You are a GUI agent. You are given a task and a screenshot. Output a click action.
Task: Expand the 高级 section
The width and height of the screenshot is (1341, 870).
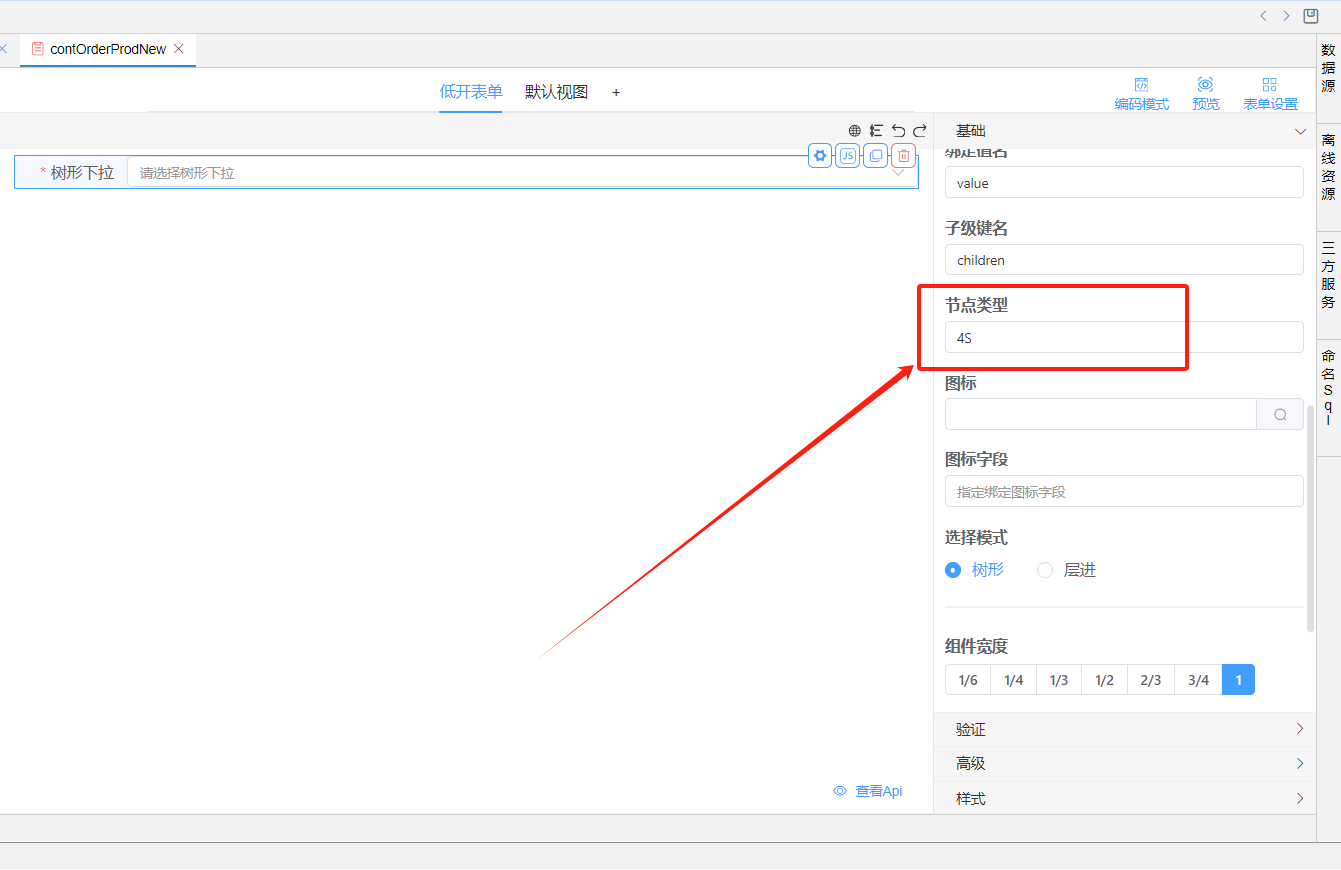click(x=1124, y=764)
